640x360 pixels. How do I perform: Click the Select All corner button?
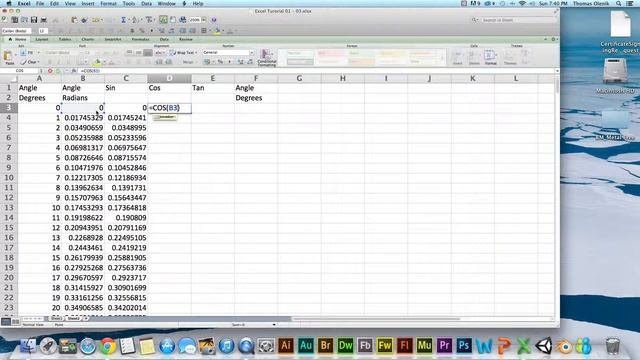(x=9, y=78)
